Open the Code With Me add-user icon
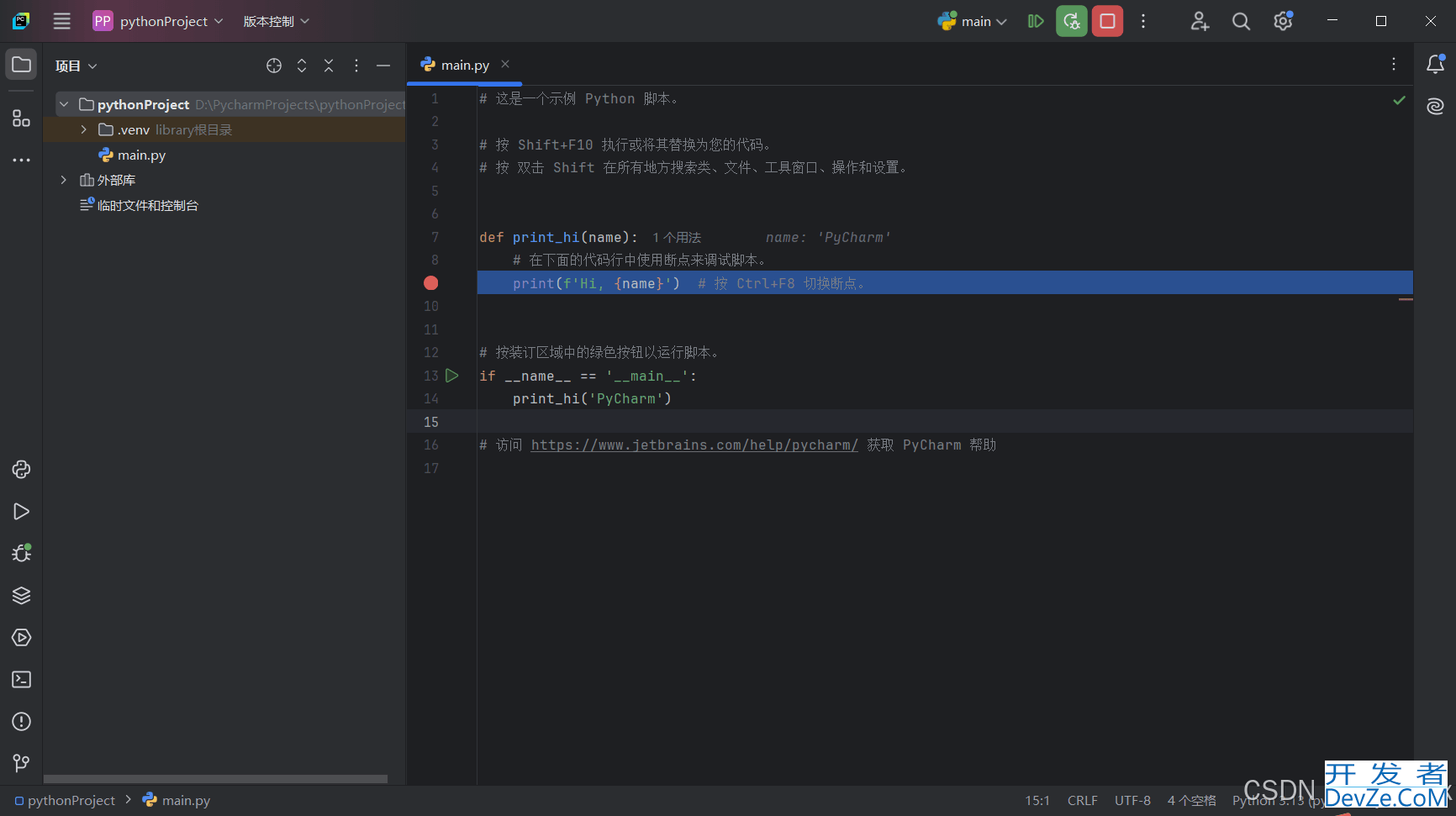 [x=1200, y=21]
